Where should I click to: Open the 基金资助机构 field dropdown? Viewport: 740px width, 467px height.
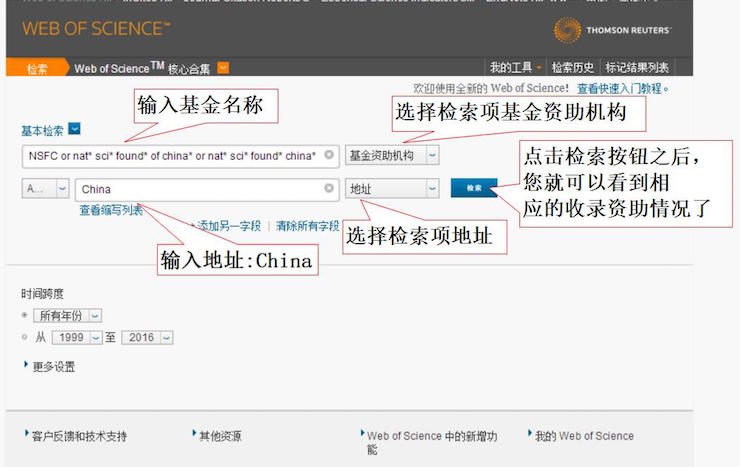[432, 156]
